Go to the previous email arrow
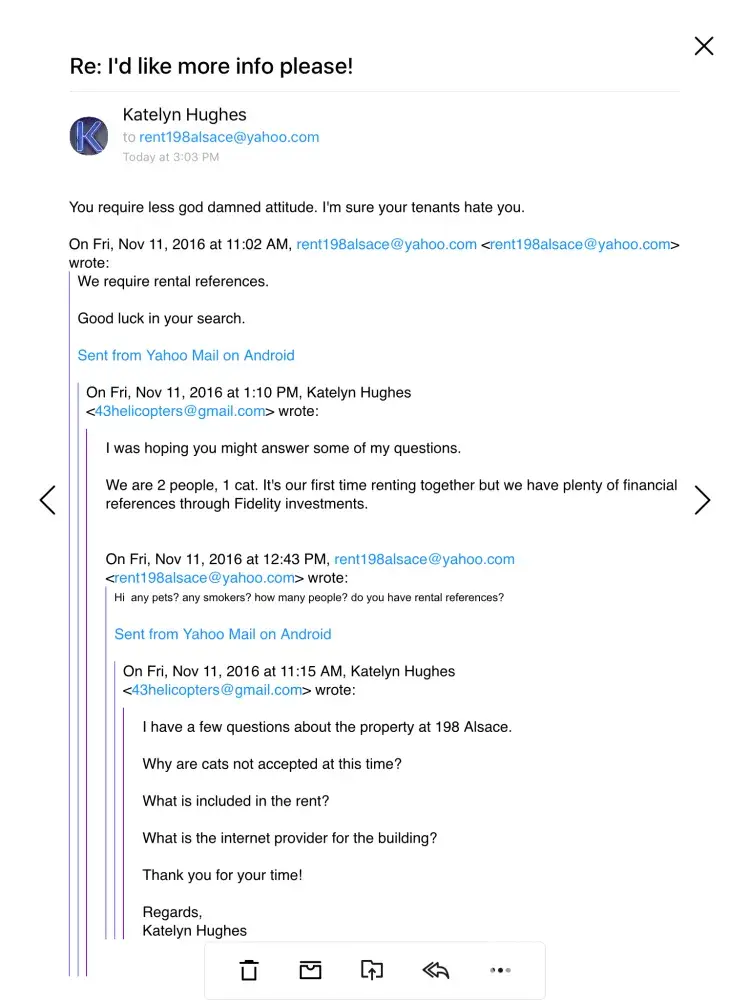 [47, 500]
